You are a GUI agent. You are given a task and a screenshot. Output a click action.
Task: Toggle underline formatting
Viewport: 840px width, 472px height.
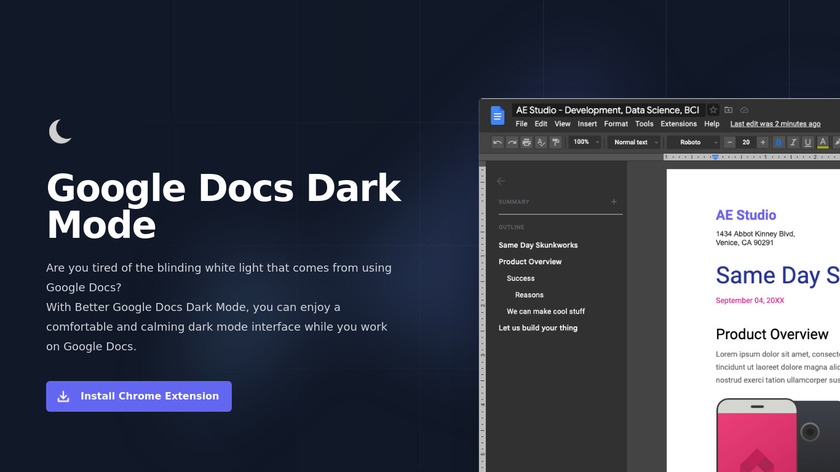pos(808,143)
